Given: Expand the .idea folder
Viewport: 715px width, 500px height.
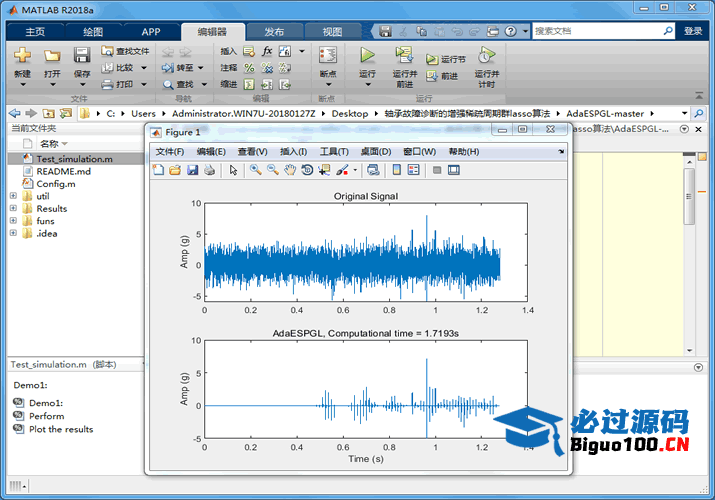Looking at the screenshot, I should 13,233.
